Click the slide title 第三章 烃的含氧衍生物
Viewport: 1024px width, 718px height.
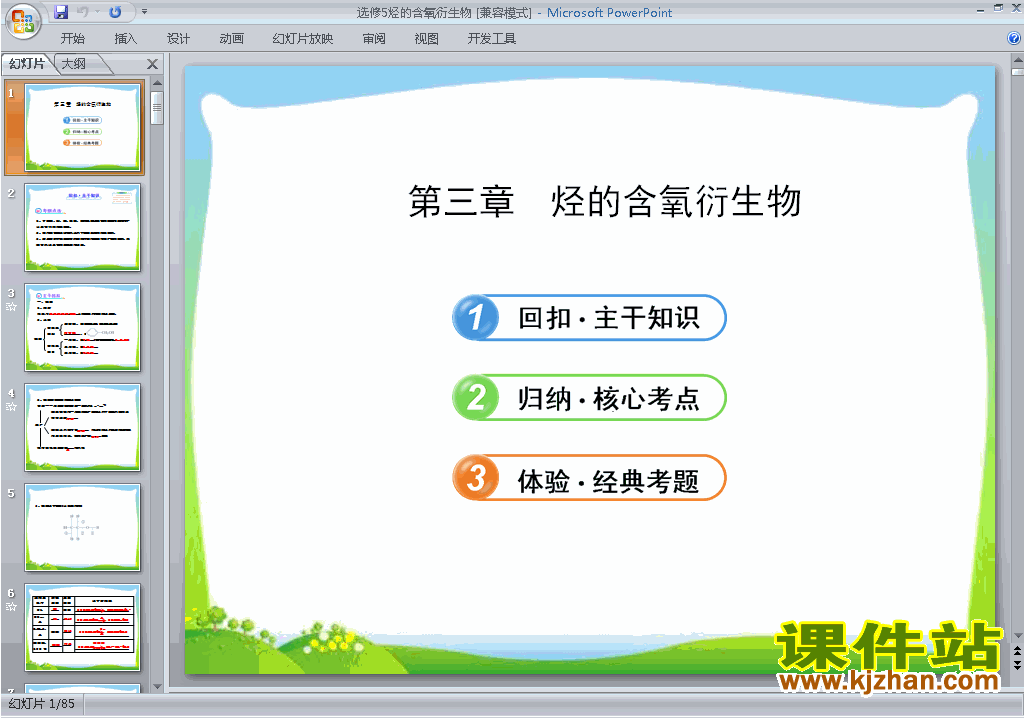604,201
